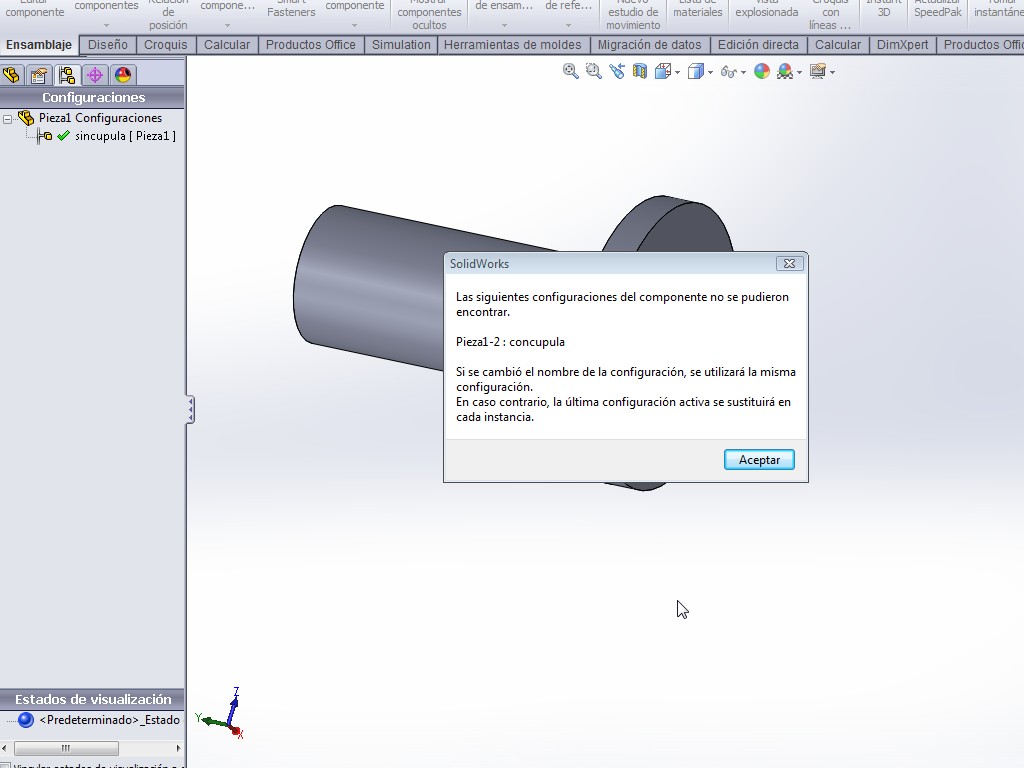Click View Orientation cube icon

pyautogui.click(x=663, y=71)
